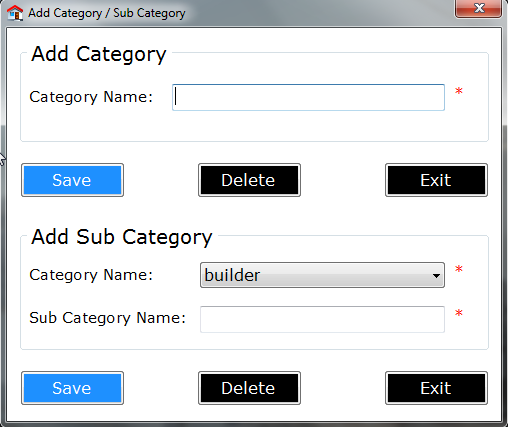Click the Add Category group heading
This screenshot has width=508, height=427.
(x=99, y=54)
